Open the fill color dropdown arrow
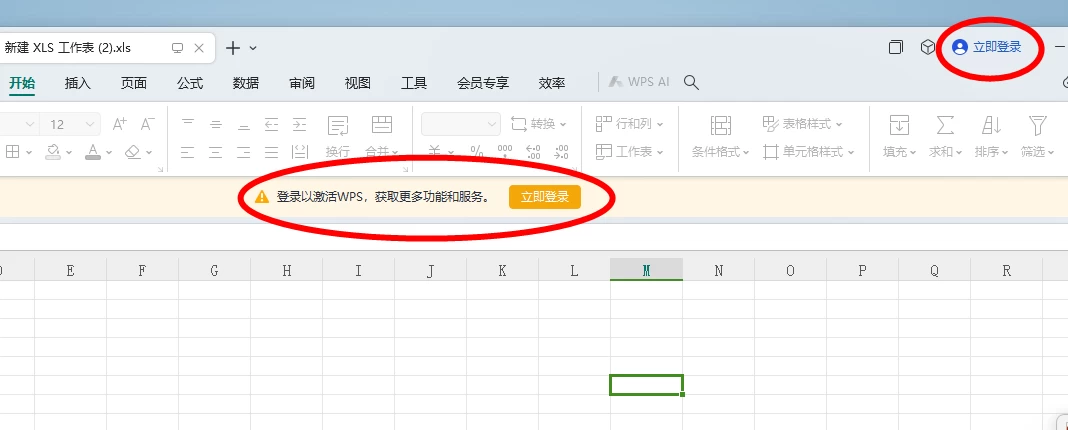 coord(69,152)
